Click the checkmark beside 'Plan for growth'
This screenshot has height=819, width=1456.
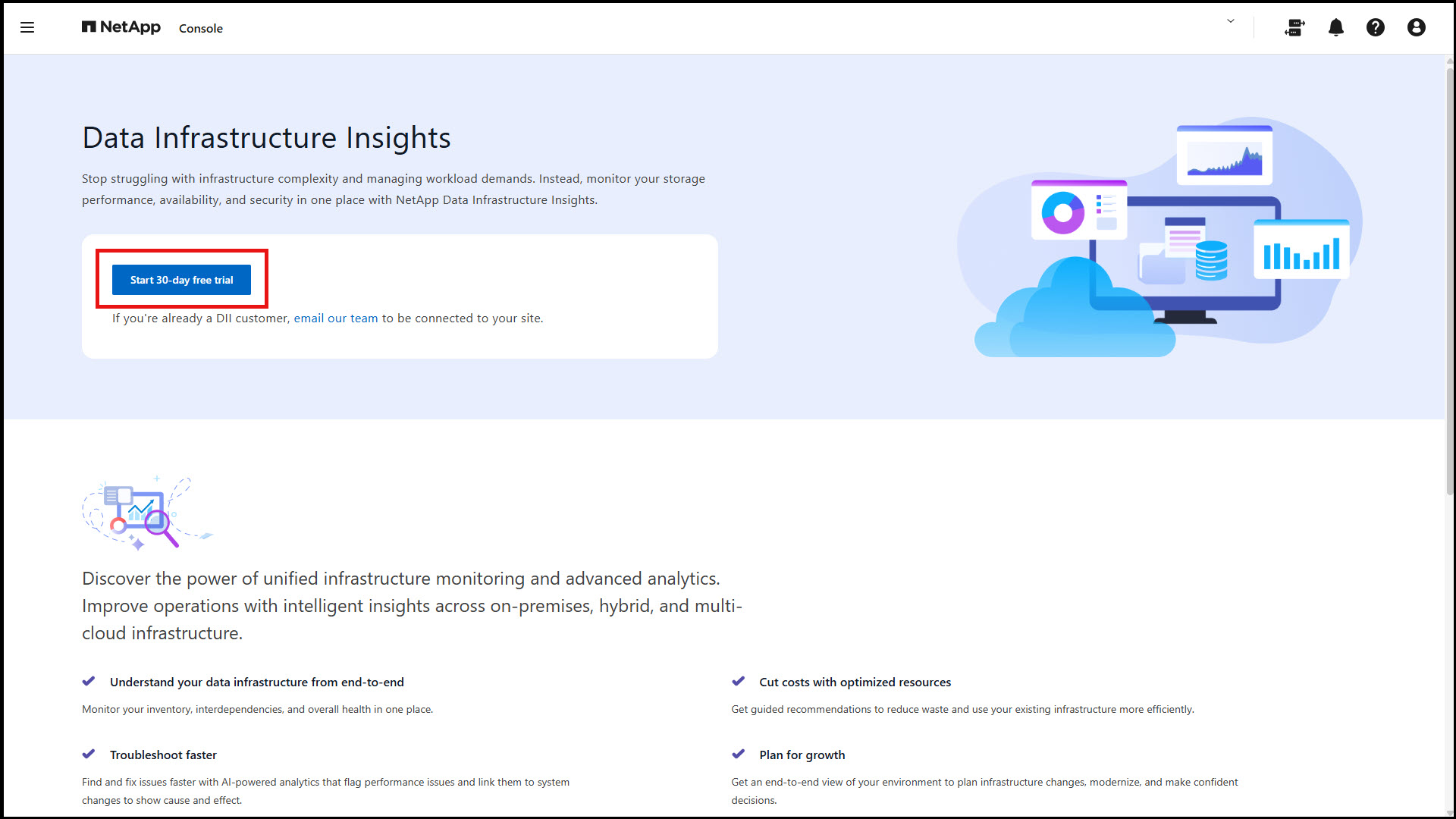tap(739, 754)
